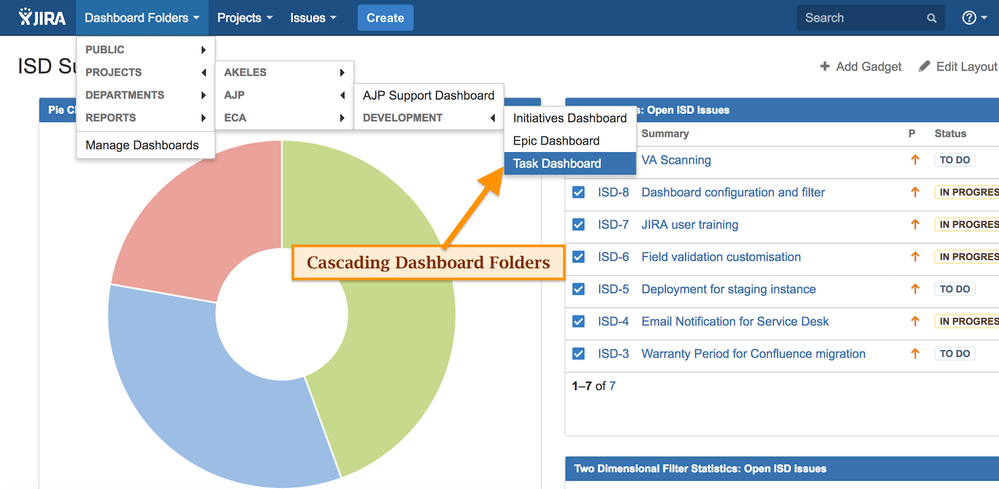Click Two Dimensional Filter Statistics gadget header

[782, 469]
